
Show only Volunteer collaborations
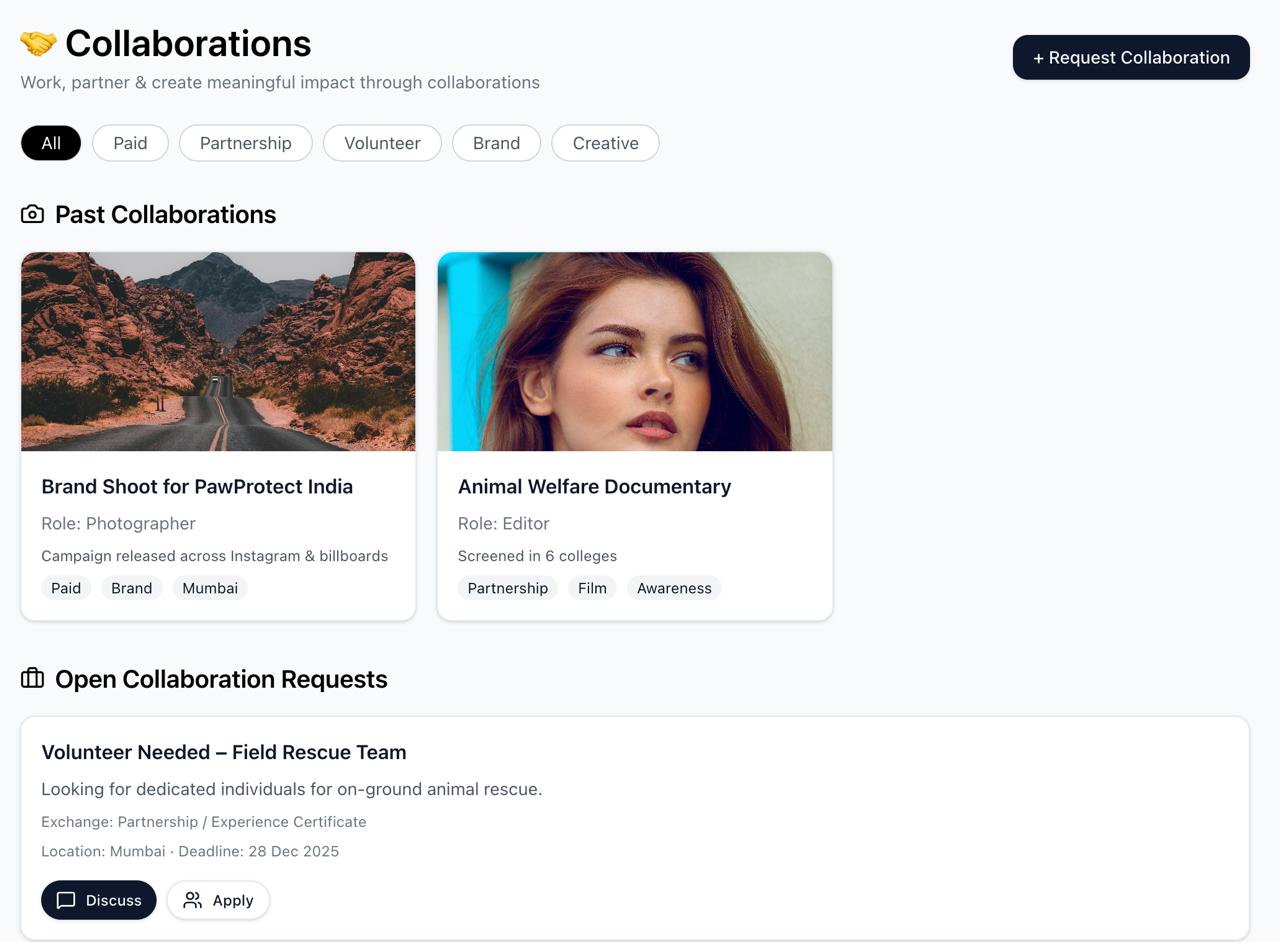[382, 143]
